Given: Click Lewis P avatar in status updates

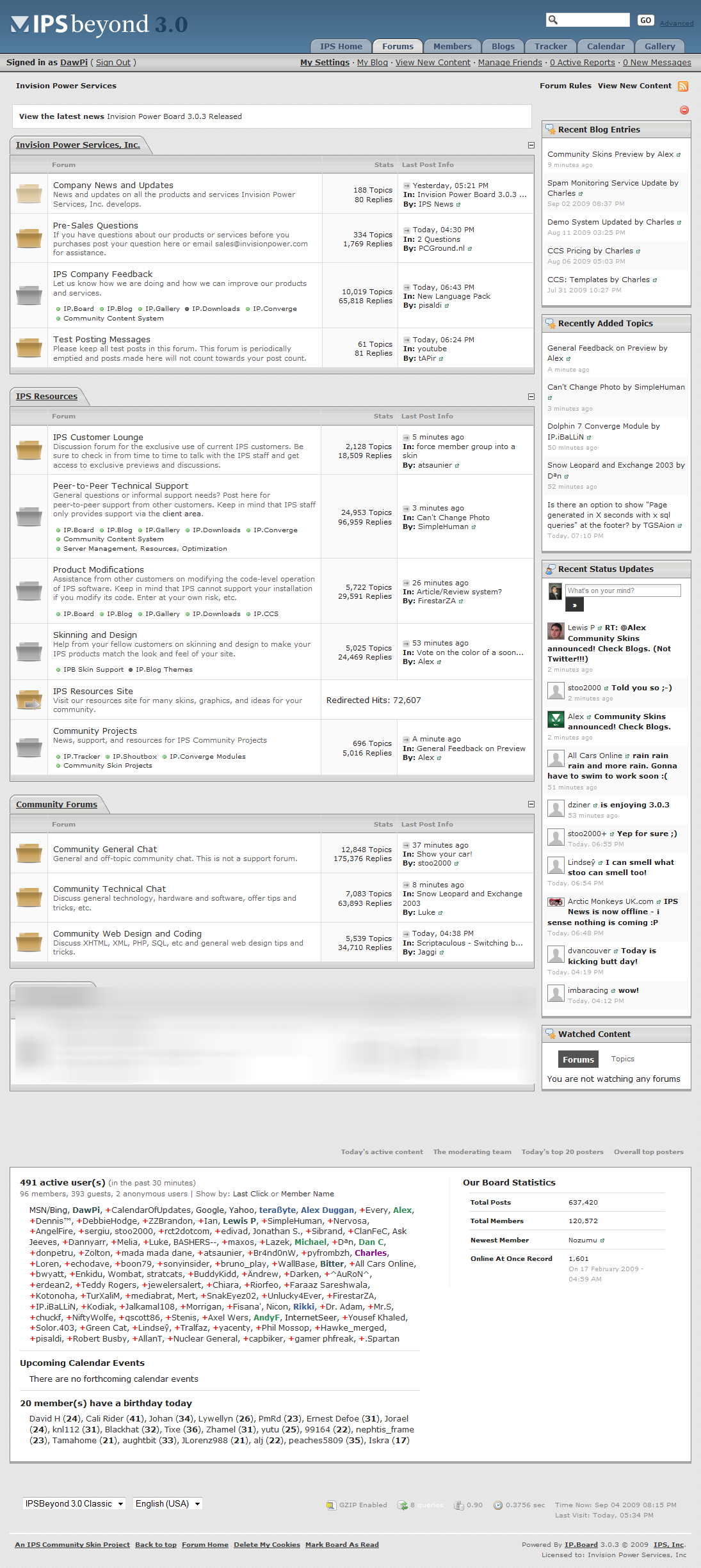Looking at the screenshot, I should (x=556, y=631).
